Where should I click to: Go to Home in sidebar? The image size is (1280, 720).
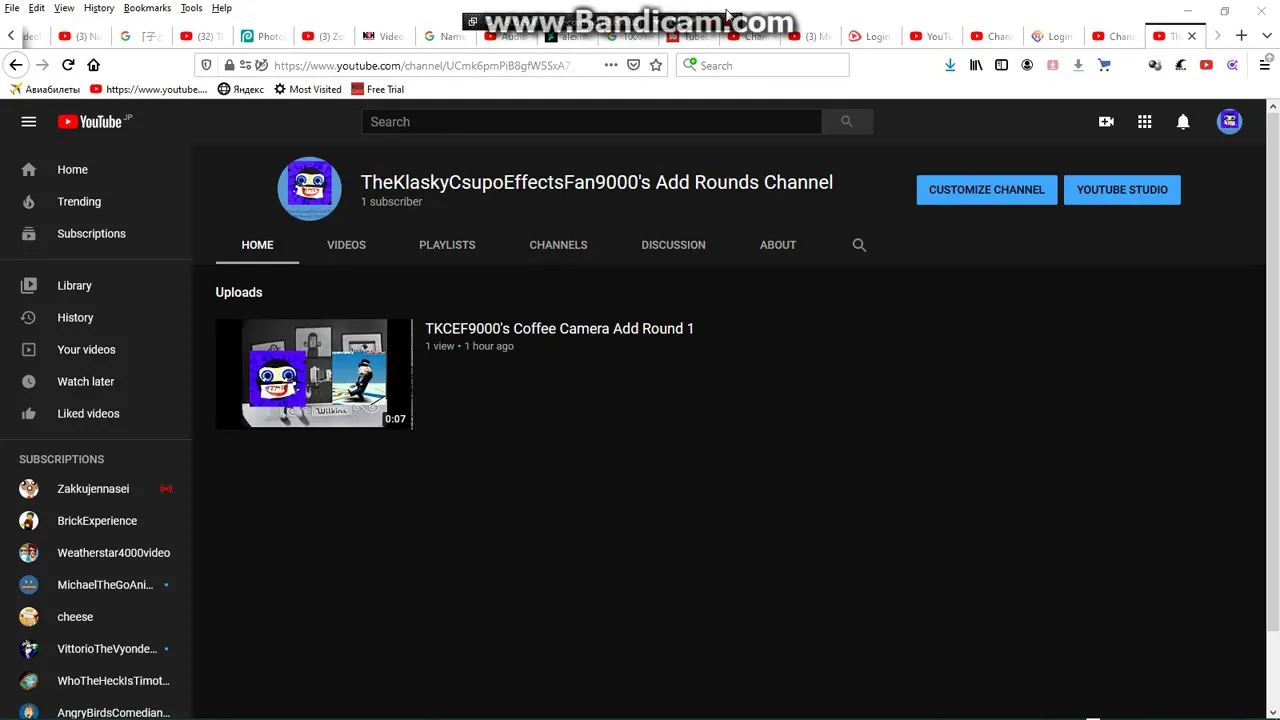(x=96, y=170)
